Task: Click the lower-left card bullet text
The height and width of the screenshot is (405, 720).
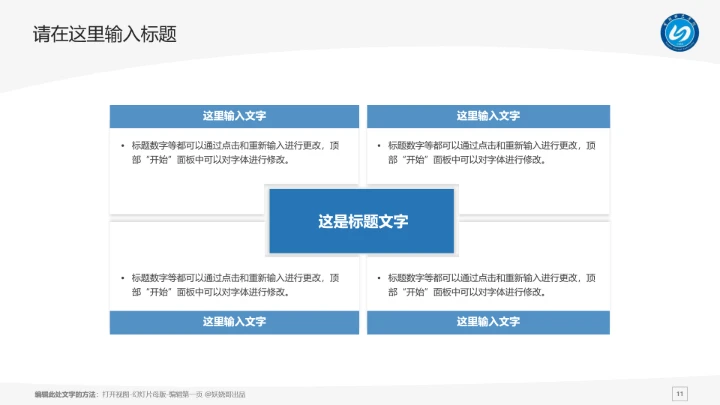Action: pyautogui.click(x=235, y=285)
